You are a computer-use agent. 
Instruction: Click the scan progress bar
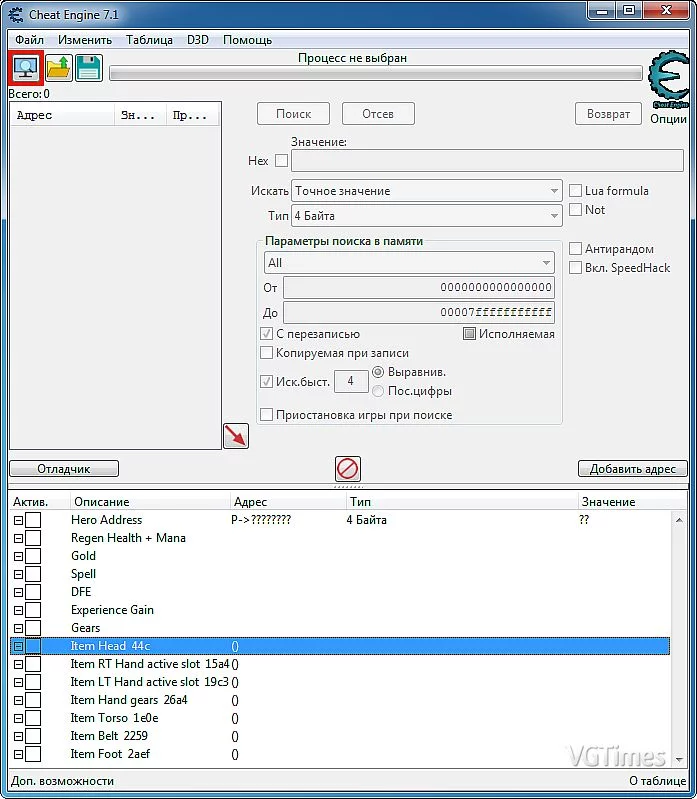point(376,73)
